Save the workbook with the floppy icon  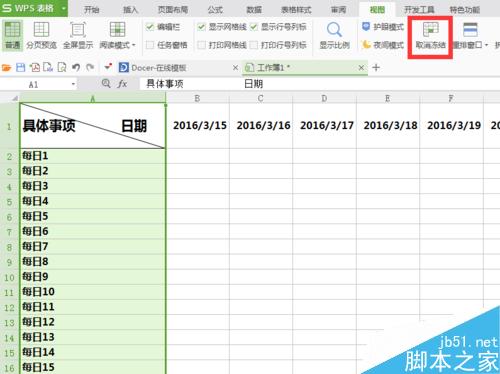point(21,68)
